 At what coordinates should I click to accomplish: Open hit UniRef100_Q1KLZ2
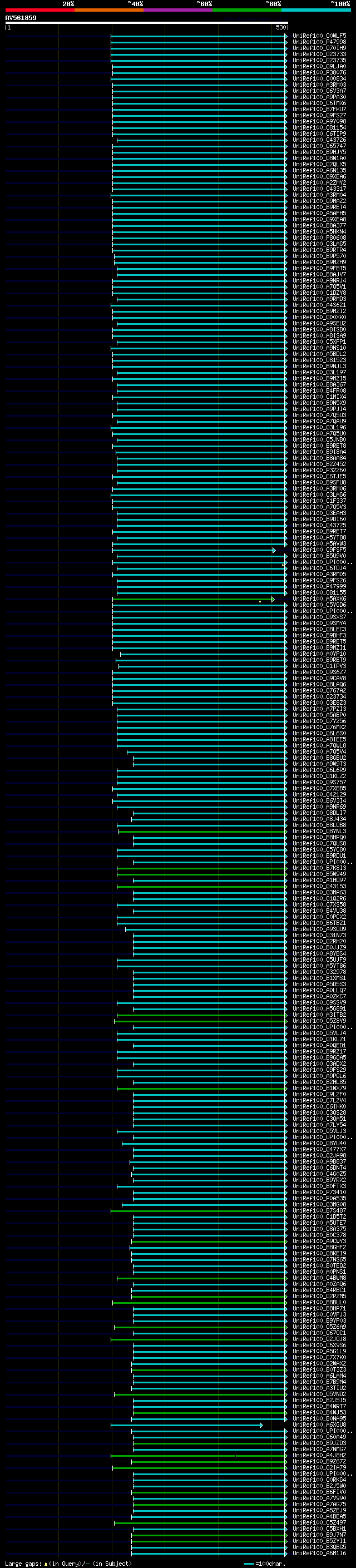pyautogui.click(x=319, y=776)
